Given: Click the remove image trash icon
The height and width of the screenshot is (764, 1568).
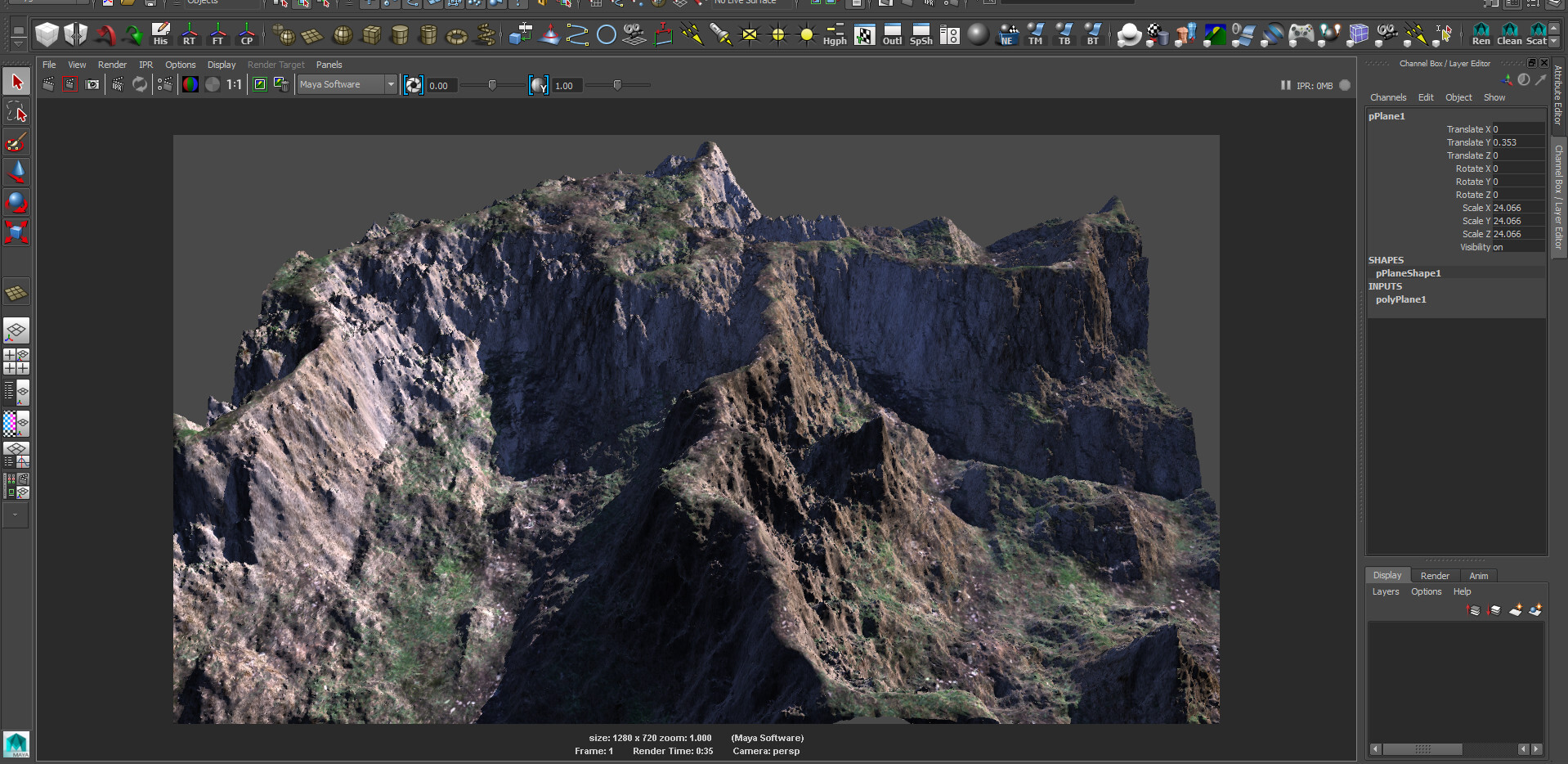Looking at the screenshot, I should coord(283,84).
